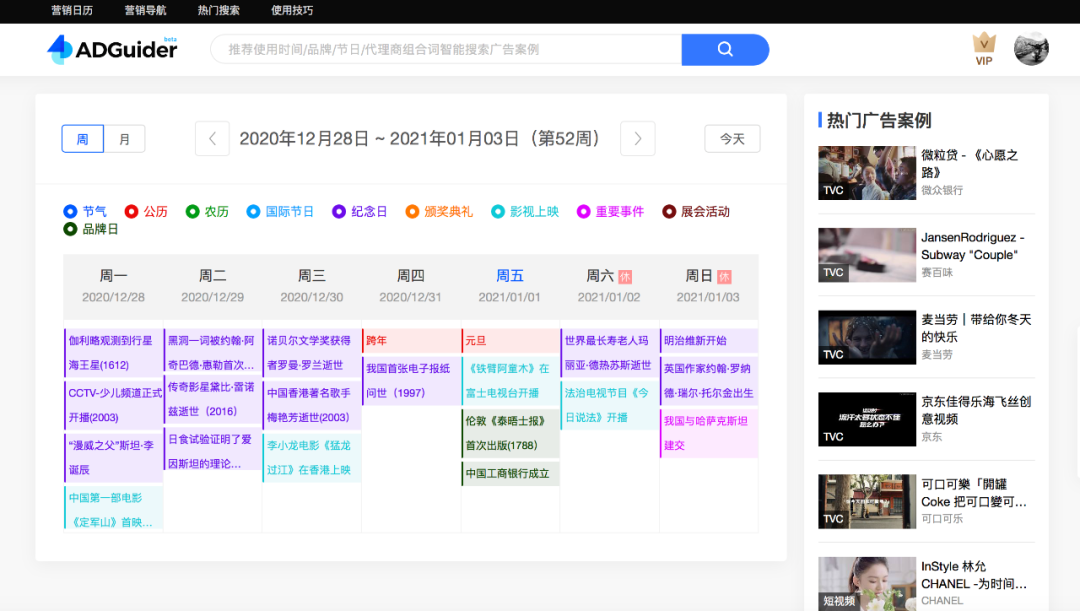Open the 微粒贷 - 《心愿之路》 title link
This screenshot has height=611, width=1080.
[970, 163]
